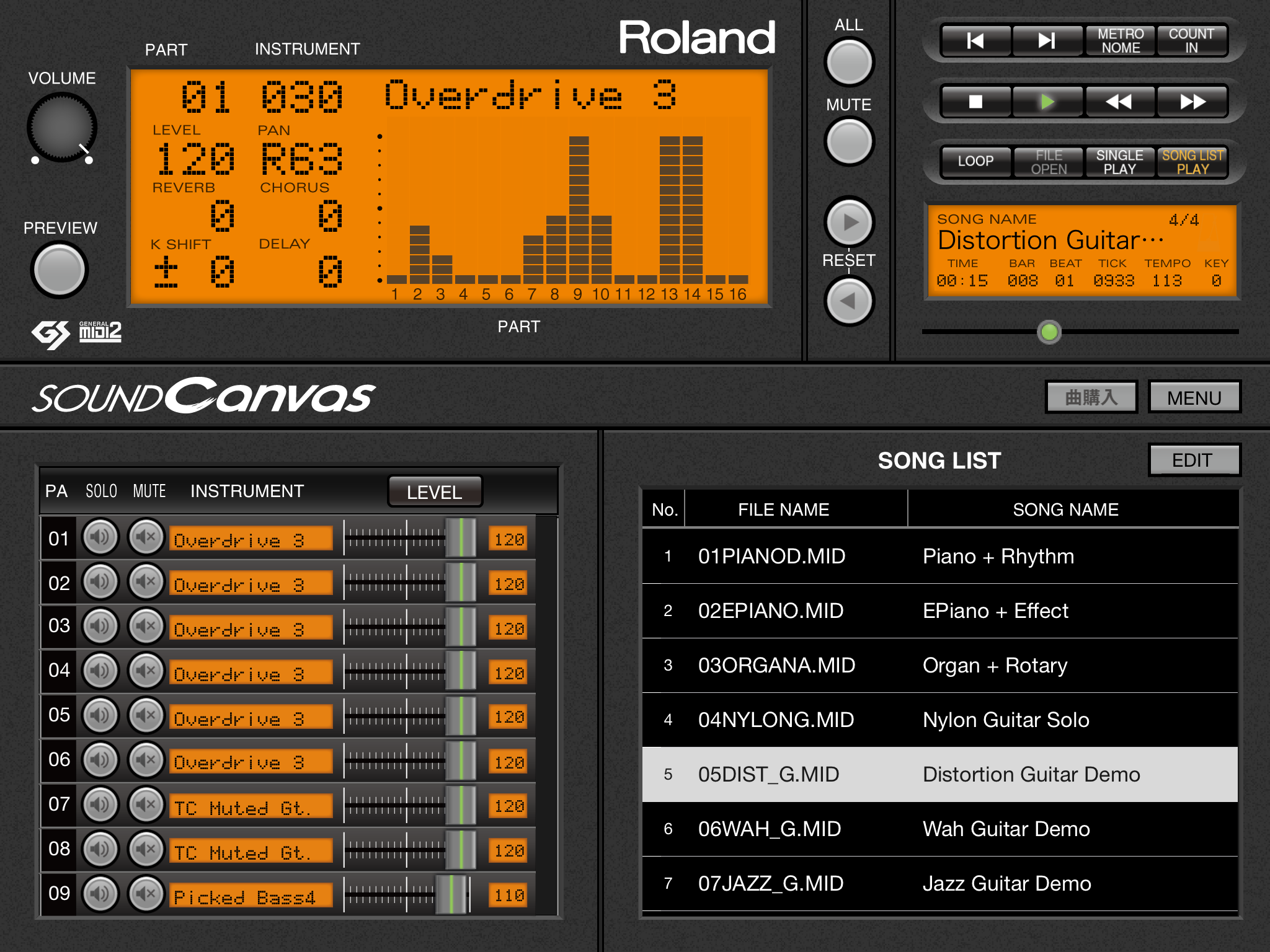The height and width of the screenshot is (952, 1270).
Task: Click the LCD part number 01
Action: [x=206, y=97]
